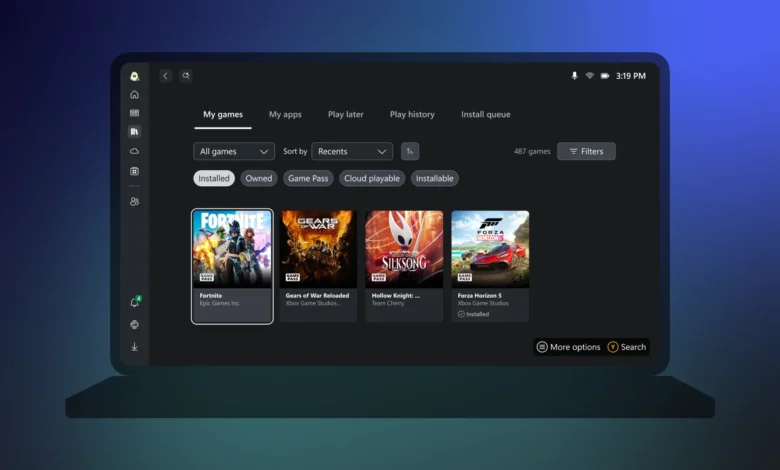Open the Filters button
Viewport: 780px width, 470px height.
586,151
